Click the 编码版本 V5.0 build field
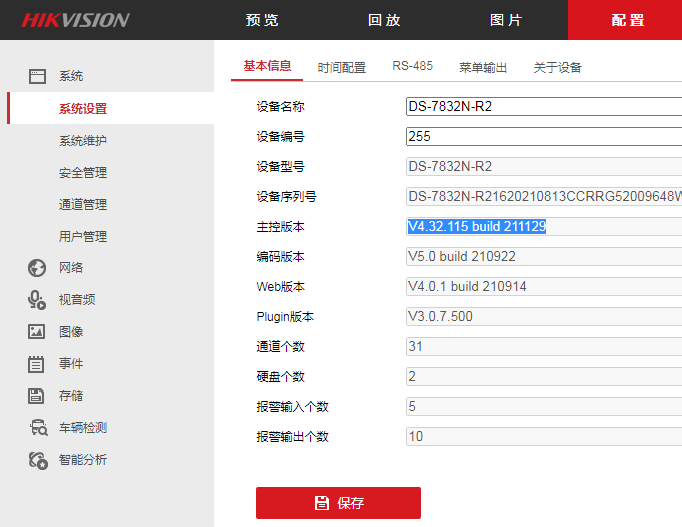Image resolution: width=682 pixels, height=527 pixels. tap(544, 257)
